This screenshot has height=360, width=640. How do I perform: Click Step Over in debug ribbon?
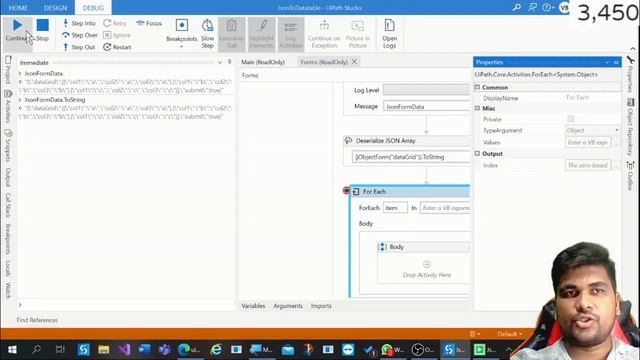(80, 35)
